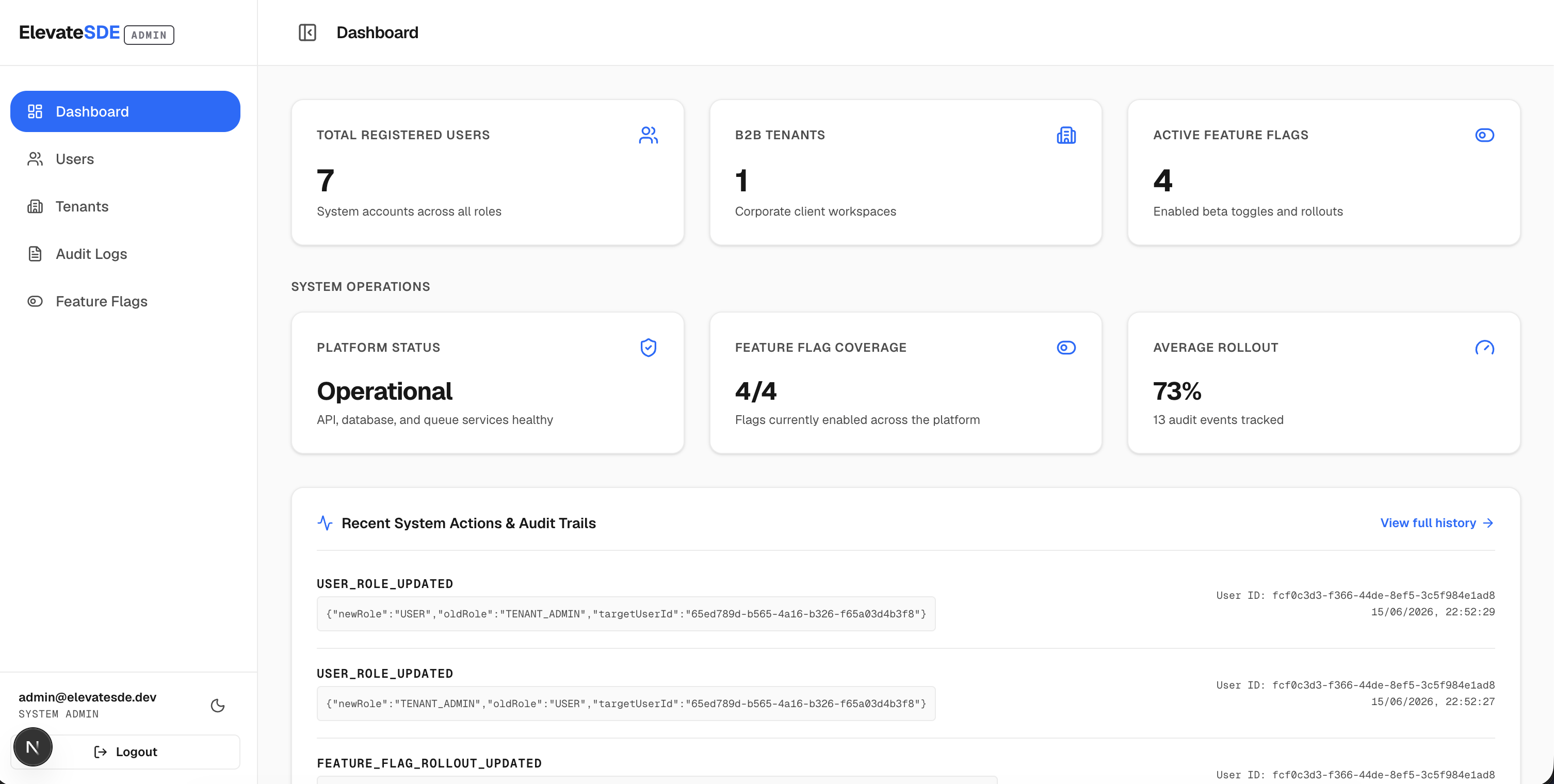Click "System accounts across all roles" text
This screenshot has width=1554, height=784.
[x=409, y=211]
